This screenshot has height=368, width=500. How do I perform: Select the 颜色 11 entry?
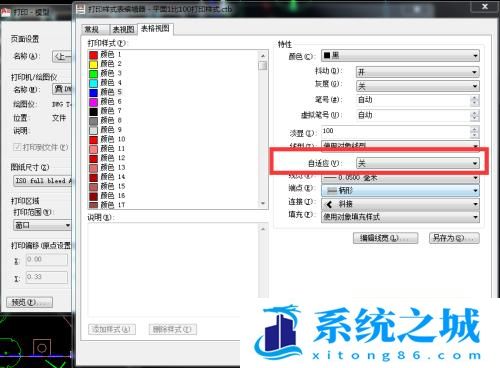pyautogui.click(x=107, y=148)
